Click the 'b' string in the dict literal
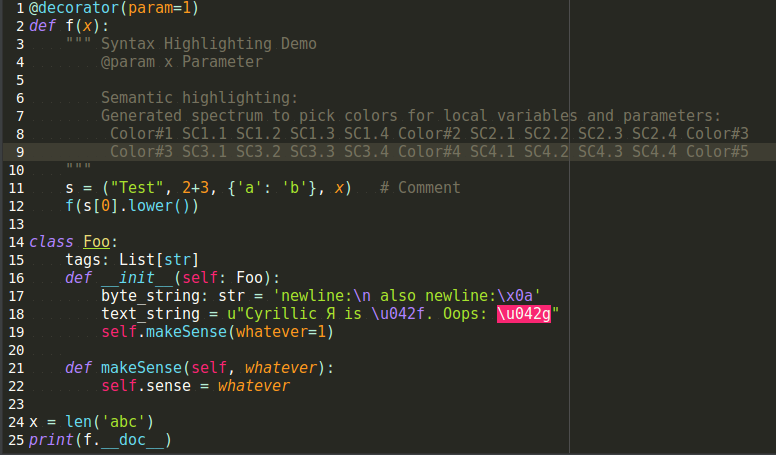Image resolution: width=776 pixels, height=455 pixels. (x=294, y=188)
